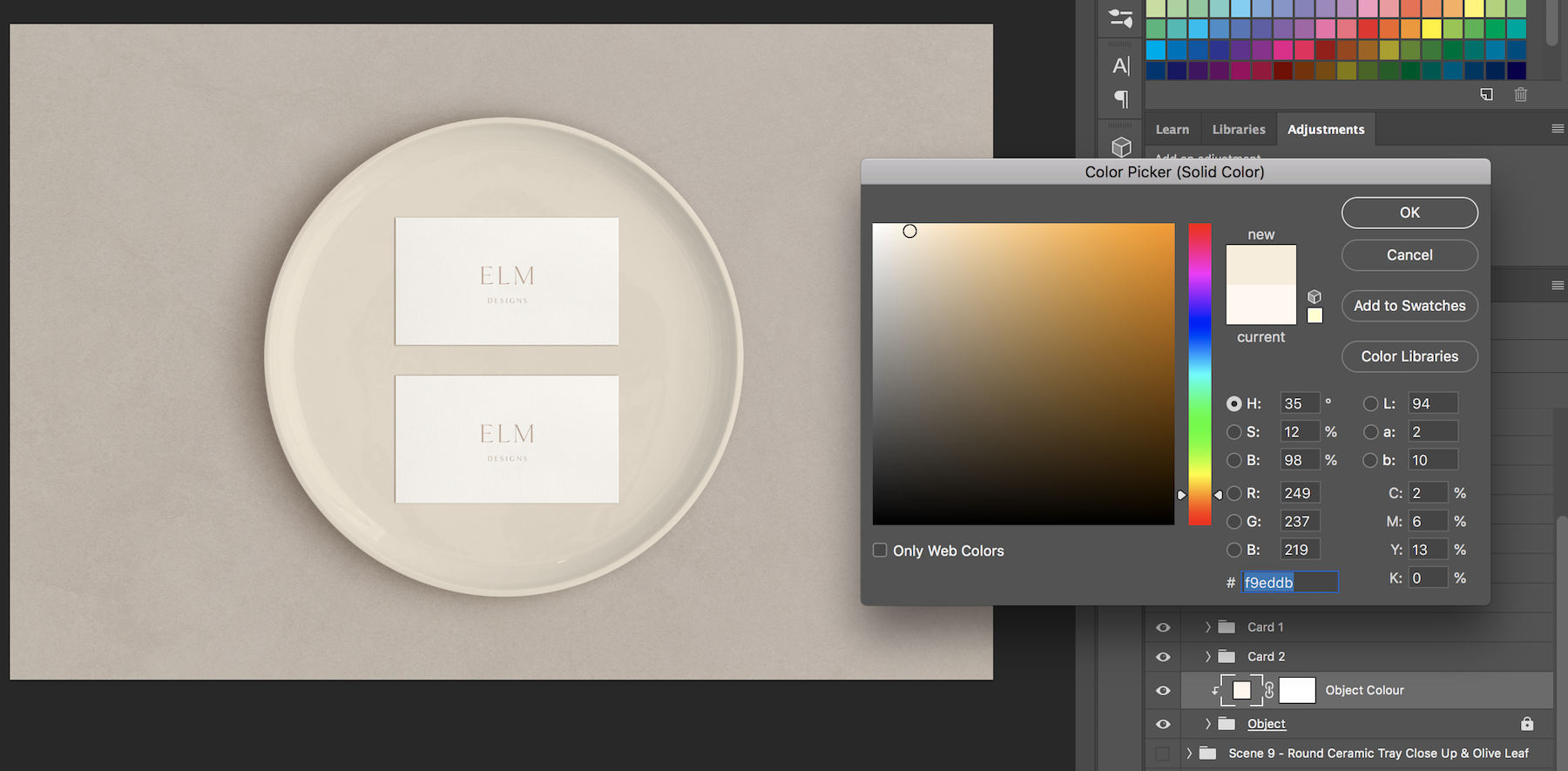Click the lock icon on Object layer

pyautogui.click(x=1526, y=724)
